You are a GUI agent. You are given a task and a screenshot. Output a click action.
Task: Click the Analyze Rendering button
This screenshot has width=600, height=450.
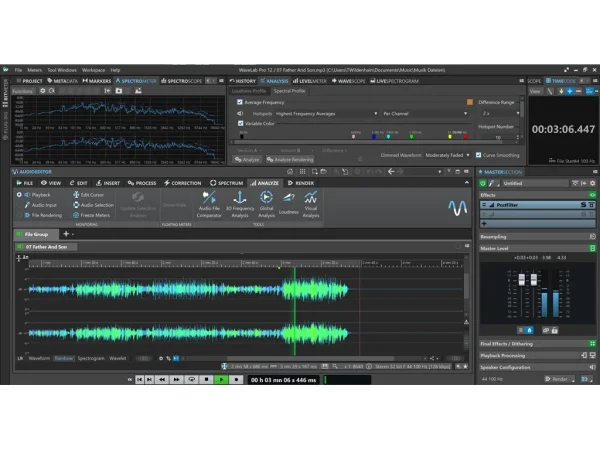coord(290,160)
